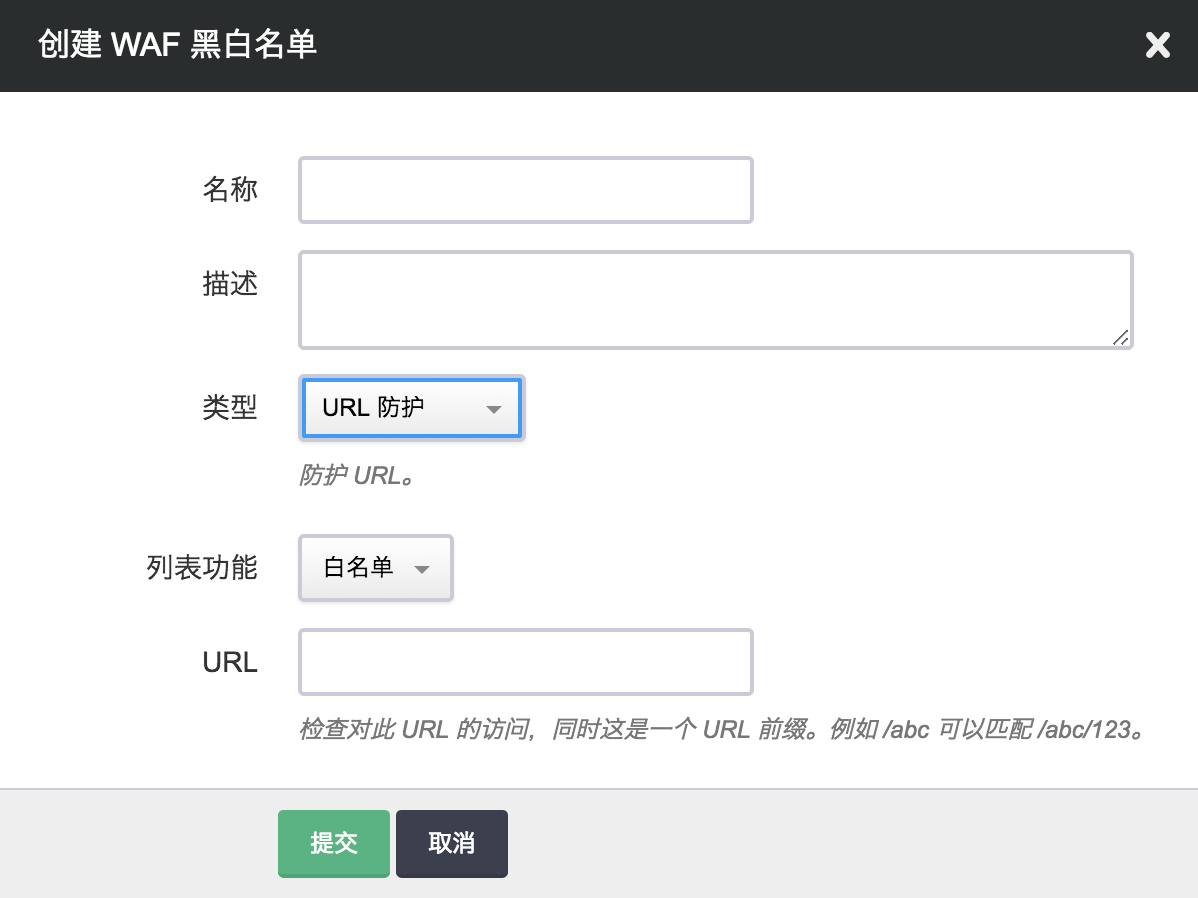Image resolution: width=1198 pixels, height=898 pixels.
Task: Click the URL 前缀 help description text
Action: [x=720, y=729]
